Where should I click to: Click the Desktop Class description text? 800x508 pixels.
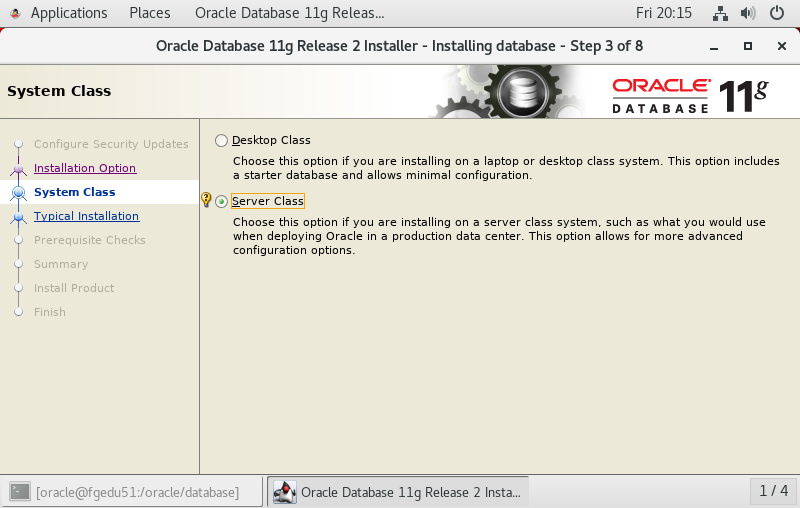pos(506,168)
